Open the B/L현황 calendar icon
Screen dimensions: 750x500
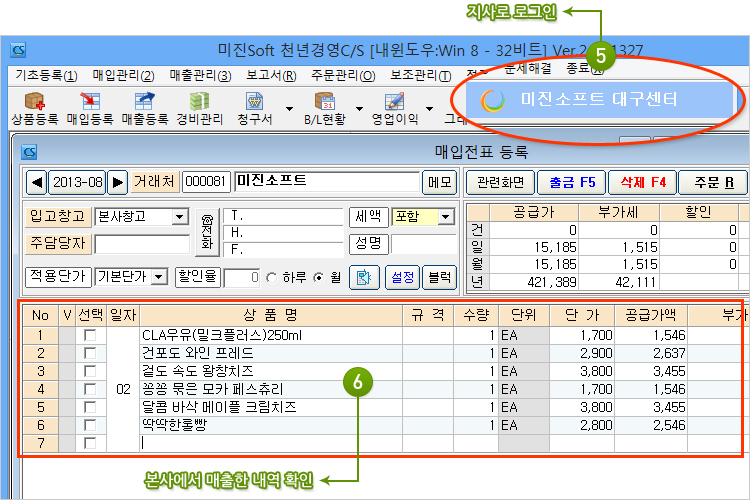click(x=325, y=101)
